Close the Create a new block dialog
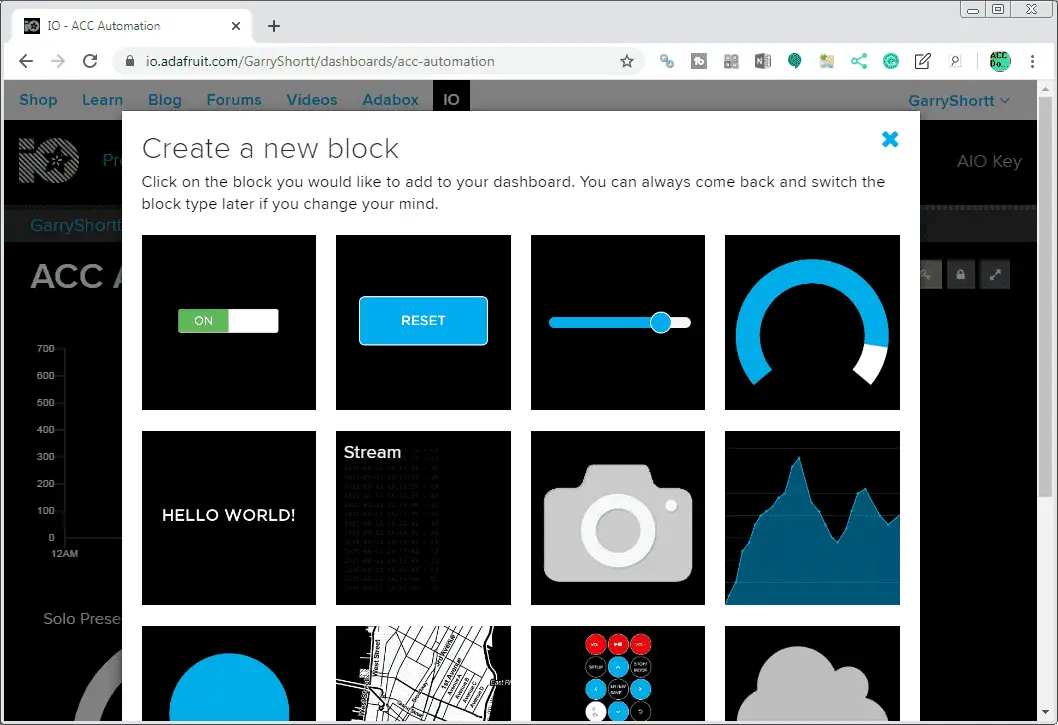 pos(890,139)
